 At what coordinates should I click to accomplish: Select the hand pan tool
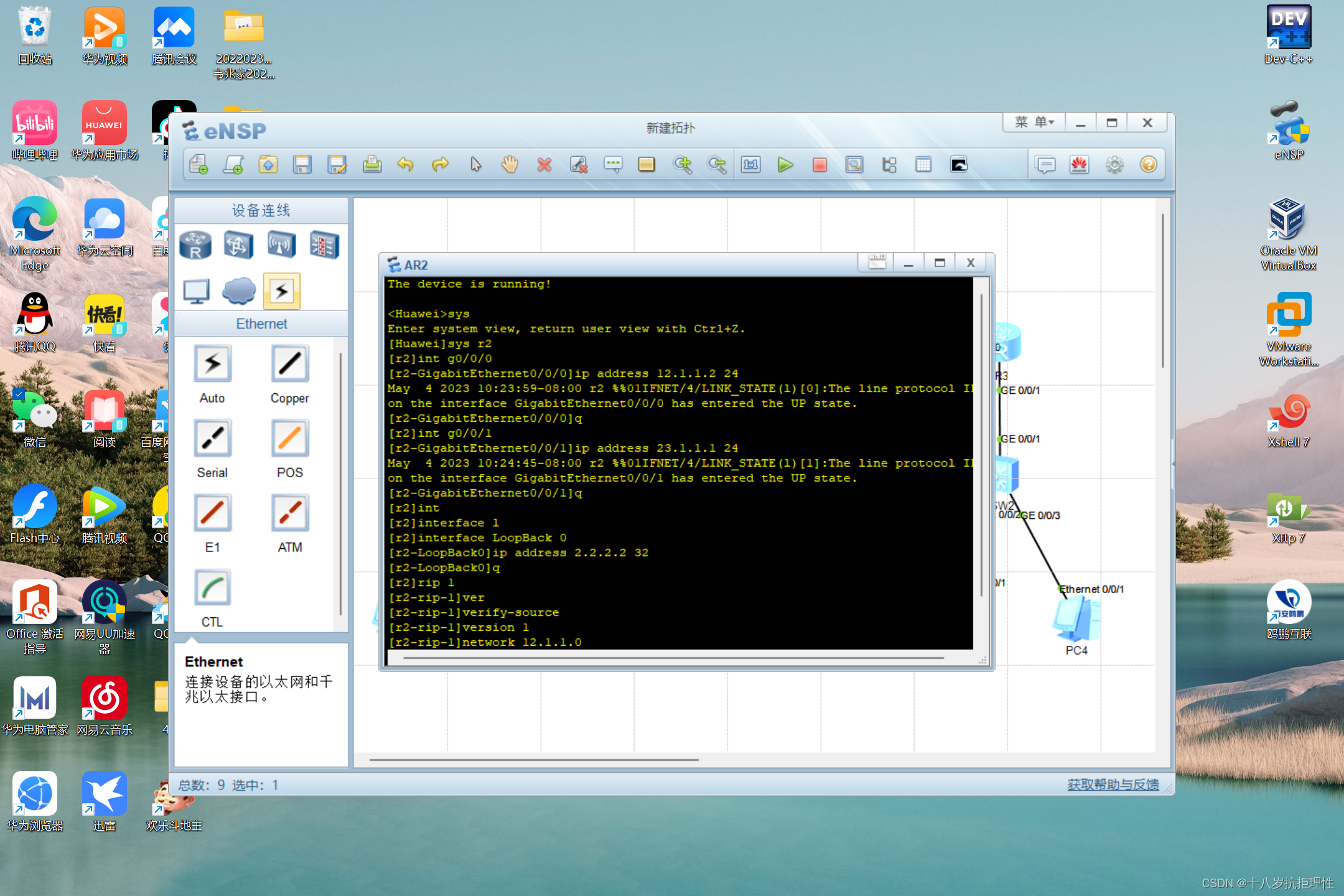(x=510, y=165)
